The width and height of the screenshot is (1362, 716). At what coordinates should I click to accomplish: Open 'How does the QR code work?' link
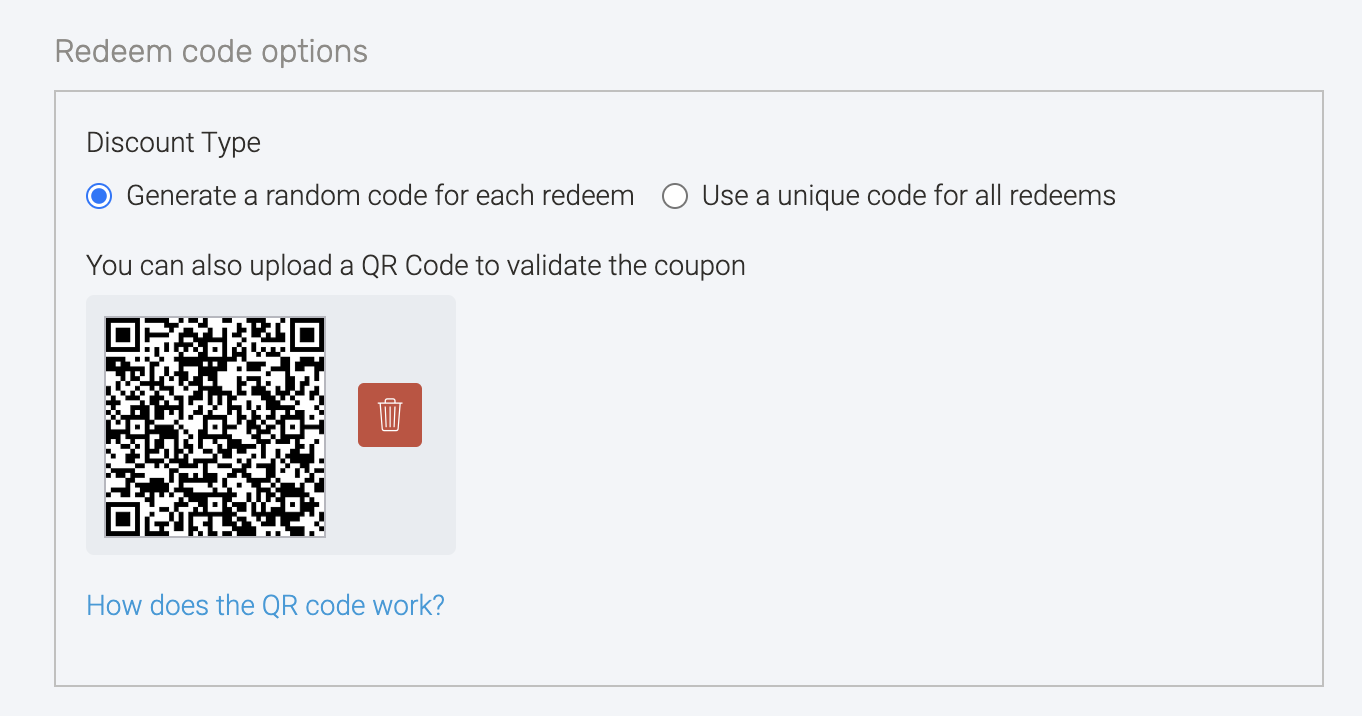[x=265, y=605]
